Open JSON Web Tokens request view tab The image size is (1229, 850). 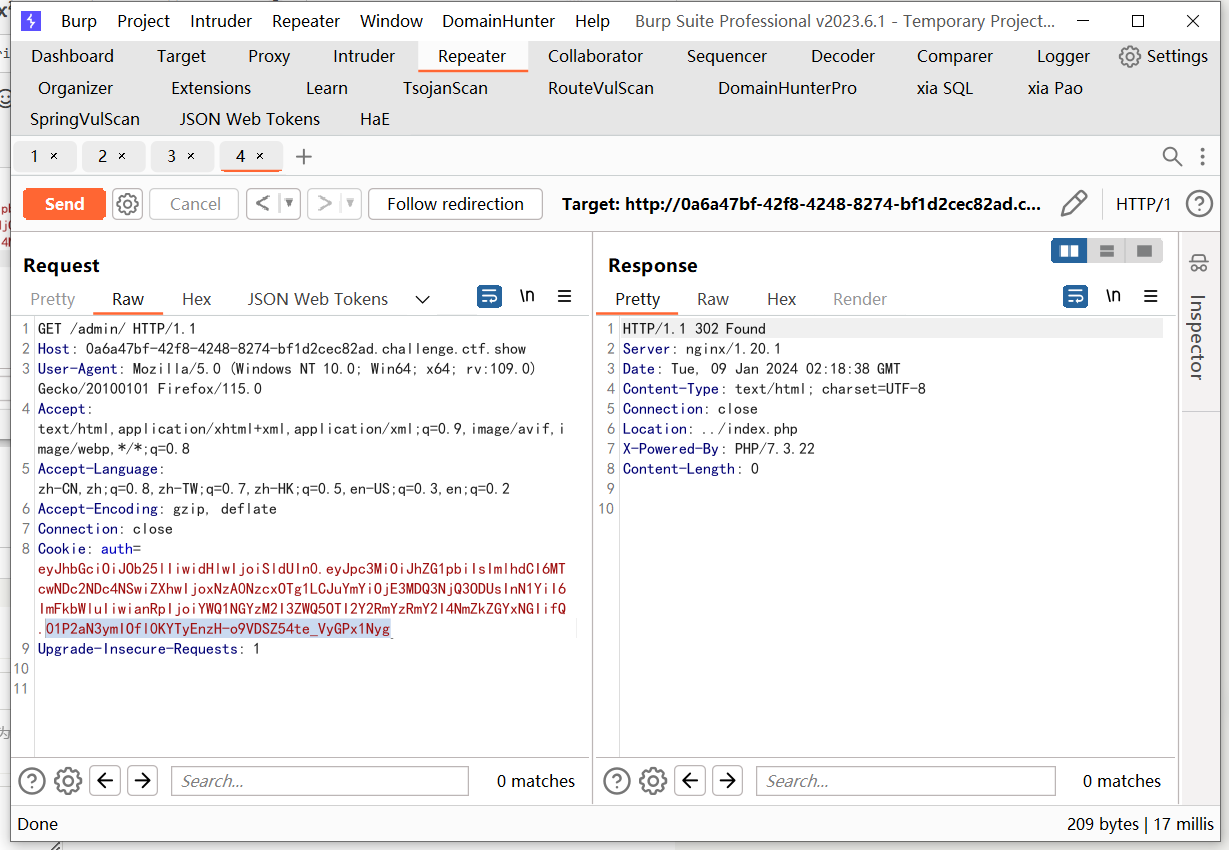click(318, 299)
